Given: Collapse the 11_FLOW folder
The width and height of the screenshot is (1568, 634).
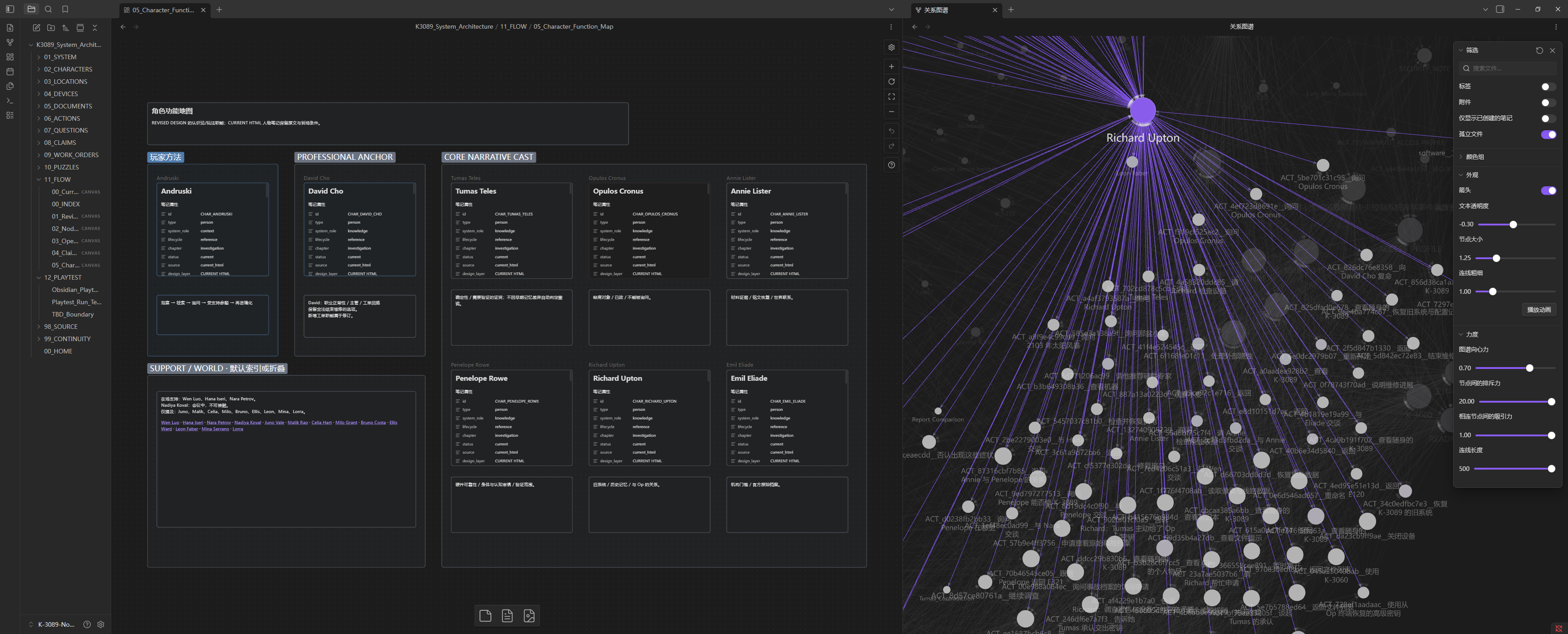Looking at the screenshot, I should click(x=57, y=179).
